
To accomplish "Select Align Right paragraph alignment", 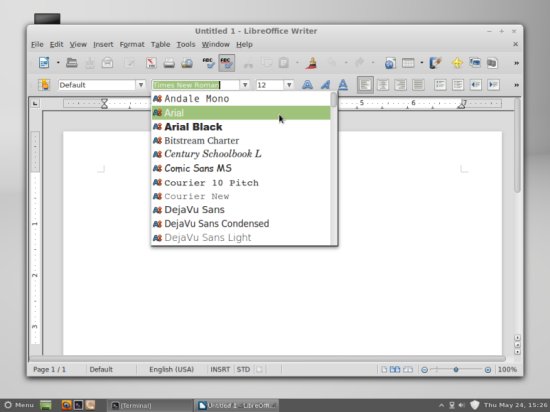I will 400,85.
